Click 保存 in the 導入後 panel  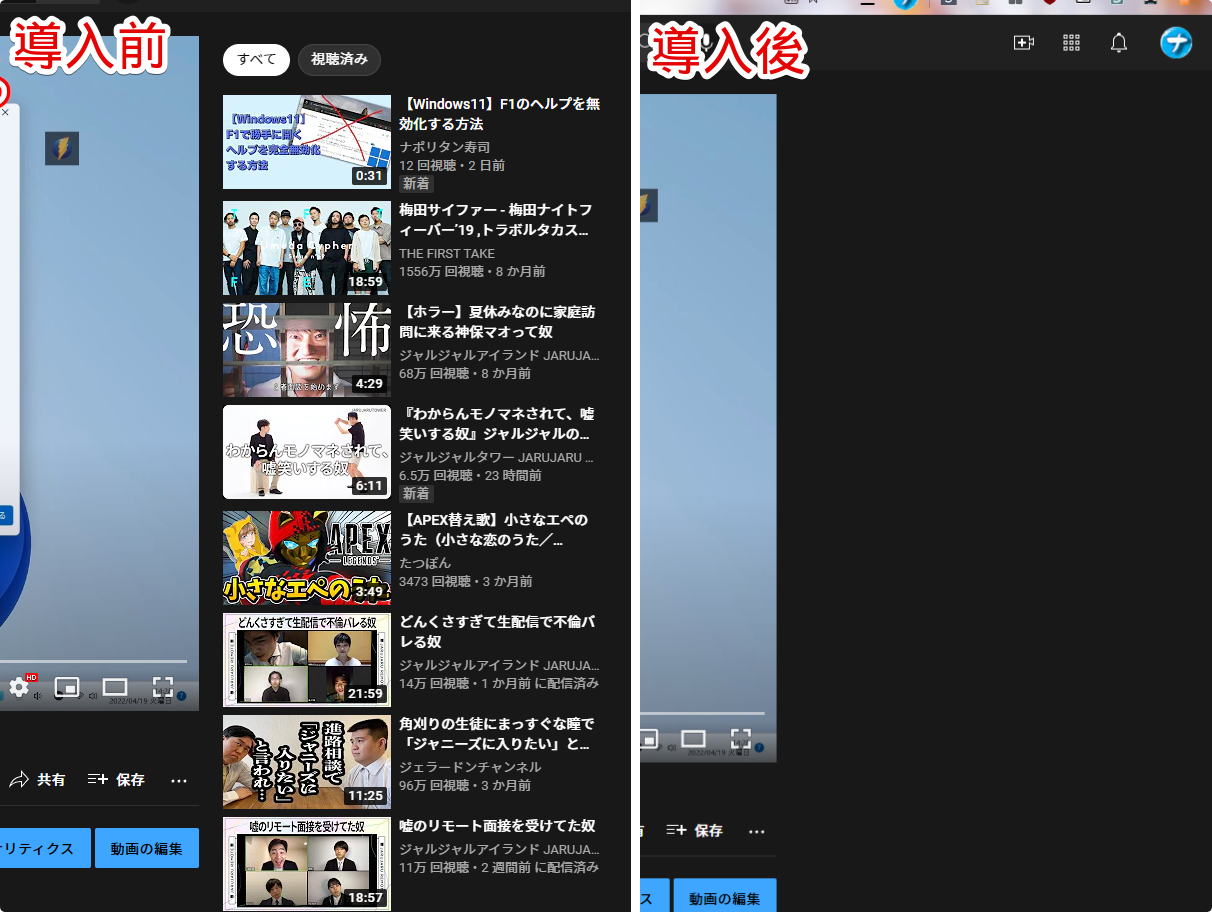[x=695, y=830]
